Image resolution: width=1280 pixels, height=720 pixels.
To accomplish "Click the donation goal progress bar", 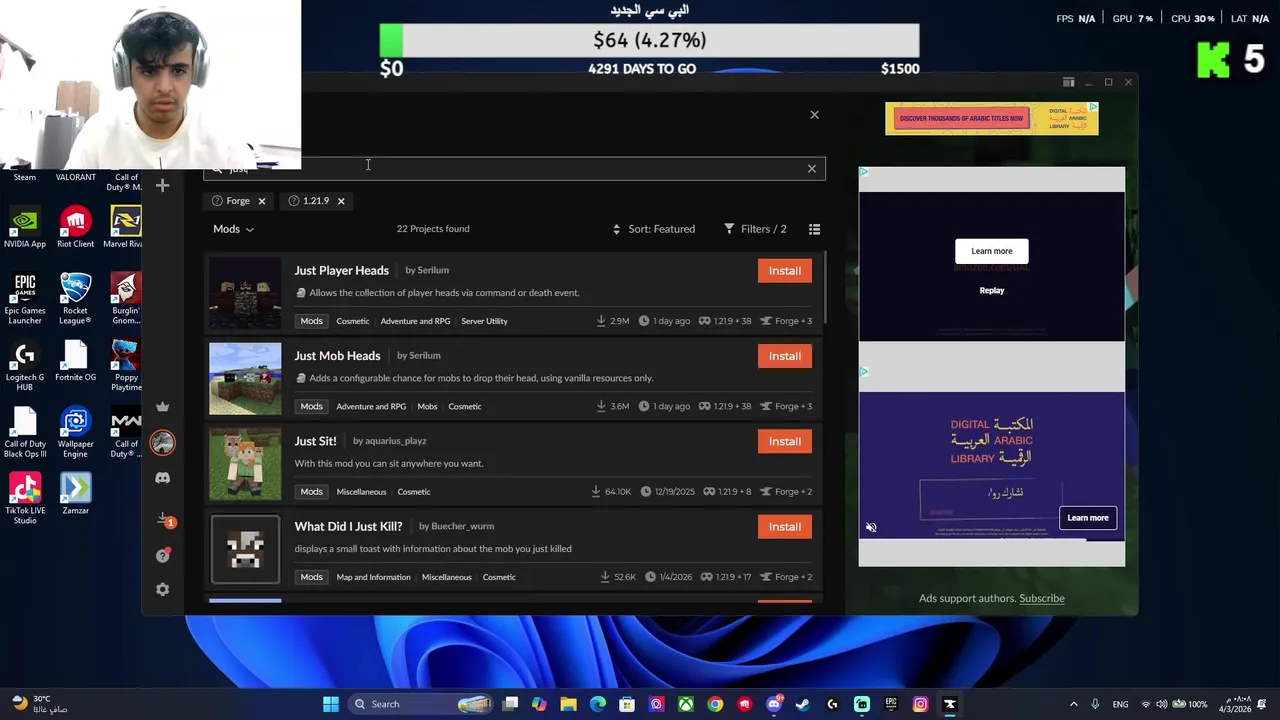I will 649,40.
